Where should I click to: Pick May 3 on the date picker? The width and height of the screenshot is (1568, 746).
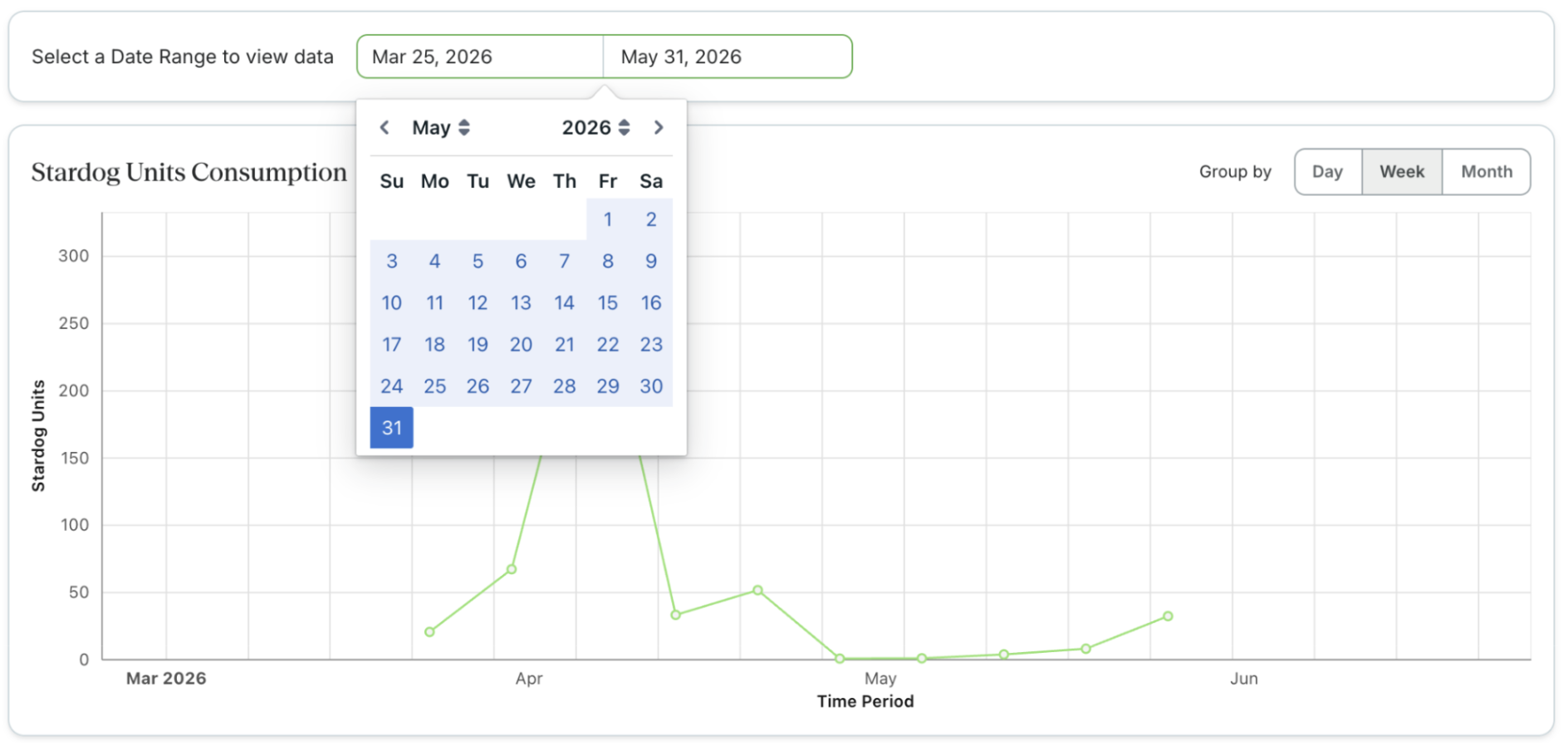click(392, 261)
